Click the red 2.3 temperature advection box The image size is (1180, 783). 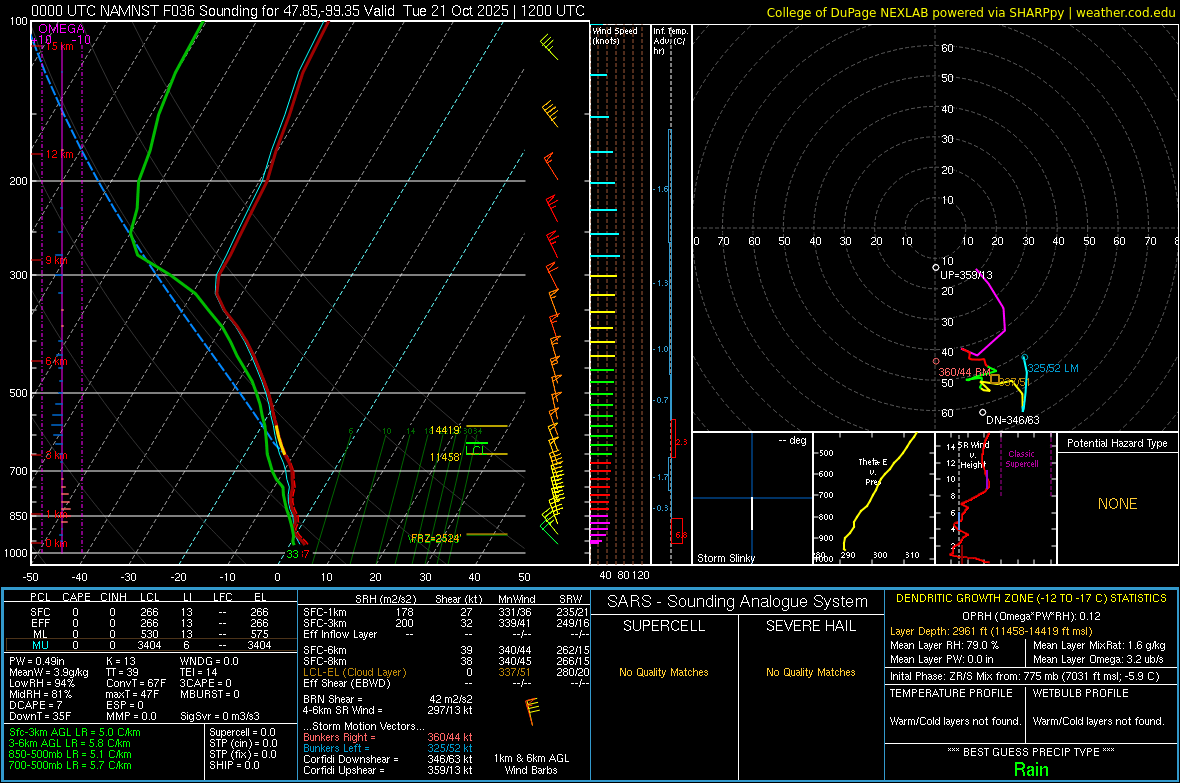[x=674, y=438]
